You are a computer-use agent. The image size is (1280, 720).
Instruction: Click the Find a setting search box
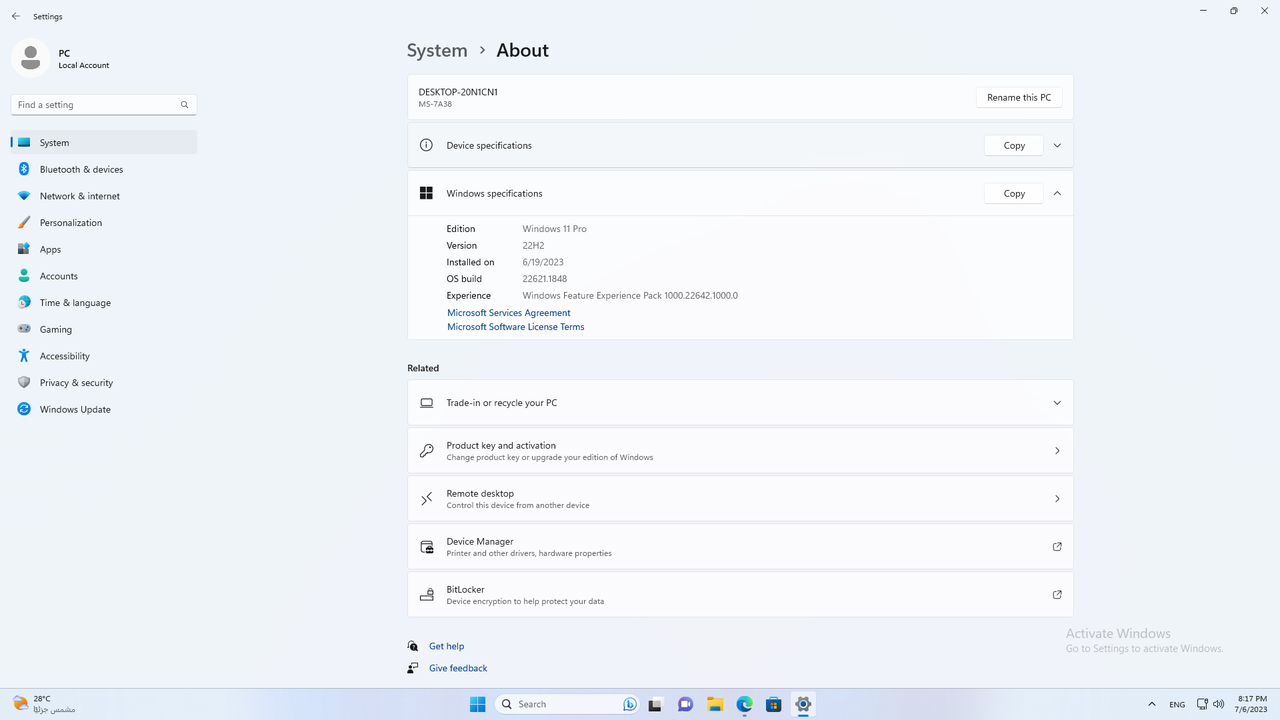(104, 105)
